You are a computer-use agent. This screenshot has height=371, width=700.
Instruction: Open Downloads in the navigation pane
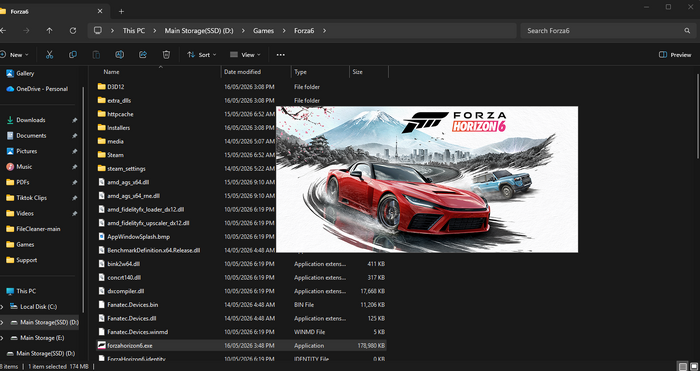tap(31, 120)
